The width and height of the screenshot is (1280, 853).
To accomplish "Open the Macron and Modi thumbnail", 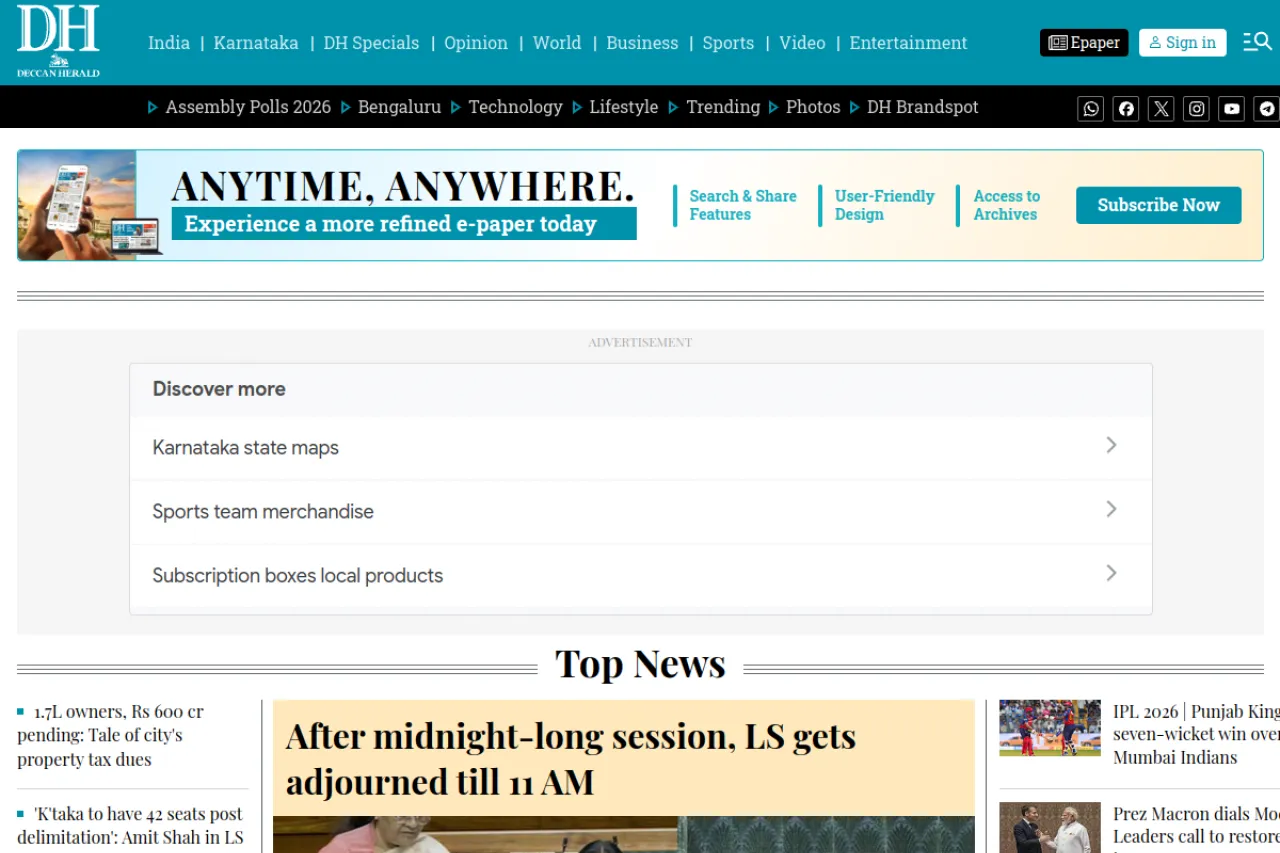I will coord(1050,828).
